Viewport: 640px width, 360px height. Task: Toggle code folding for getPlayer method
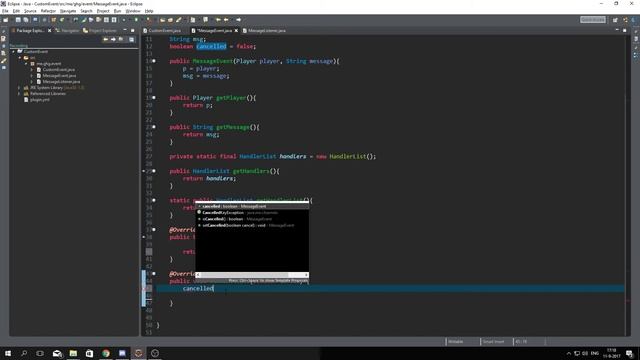(x=154, y=98)
